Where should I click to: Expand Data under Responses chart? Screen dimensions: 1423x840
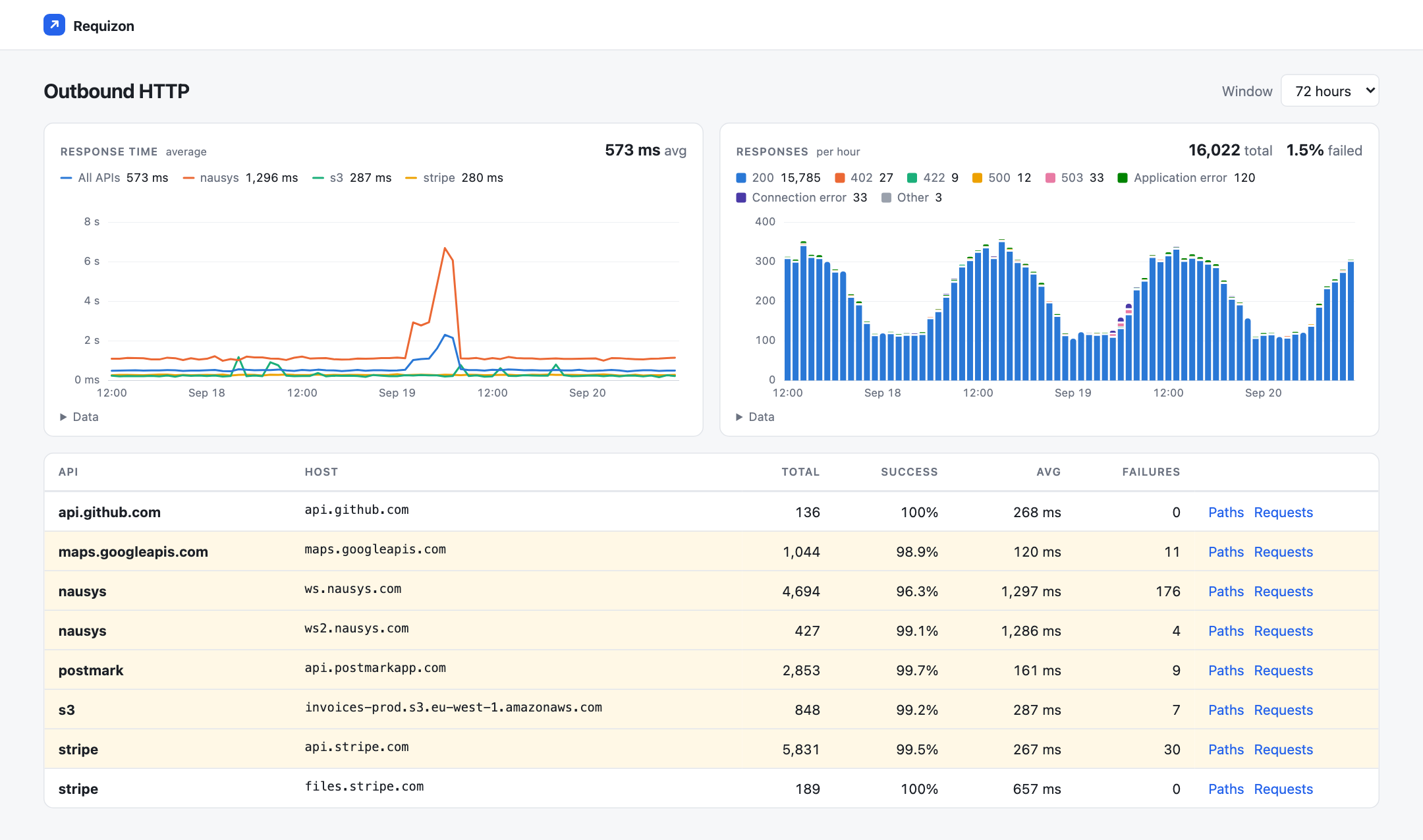pyautogui.click(x=755, y=417)
